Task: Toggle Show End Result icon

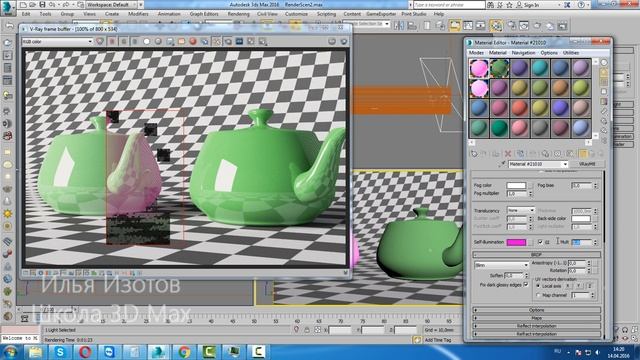Action: [x=583, y=154]
